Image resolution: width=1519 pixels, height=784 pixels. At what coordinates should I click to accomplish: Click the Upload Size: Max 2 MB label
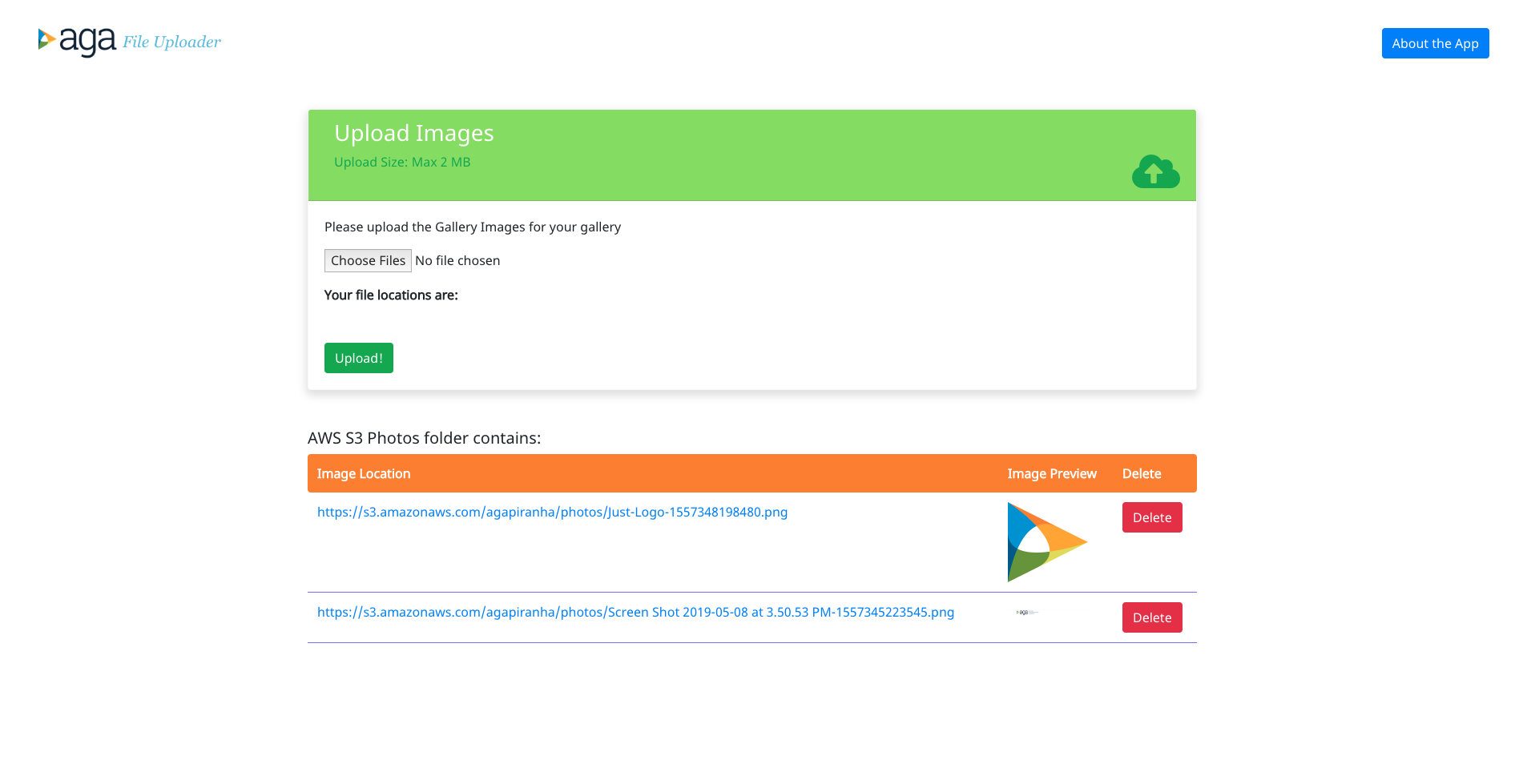coord(402,162)
